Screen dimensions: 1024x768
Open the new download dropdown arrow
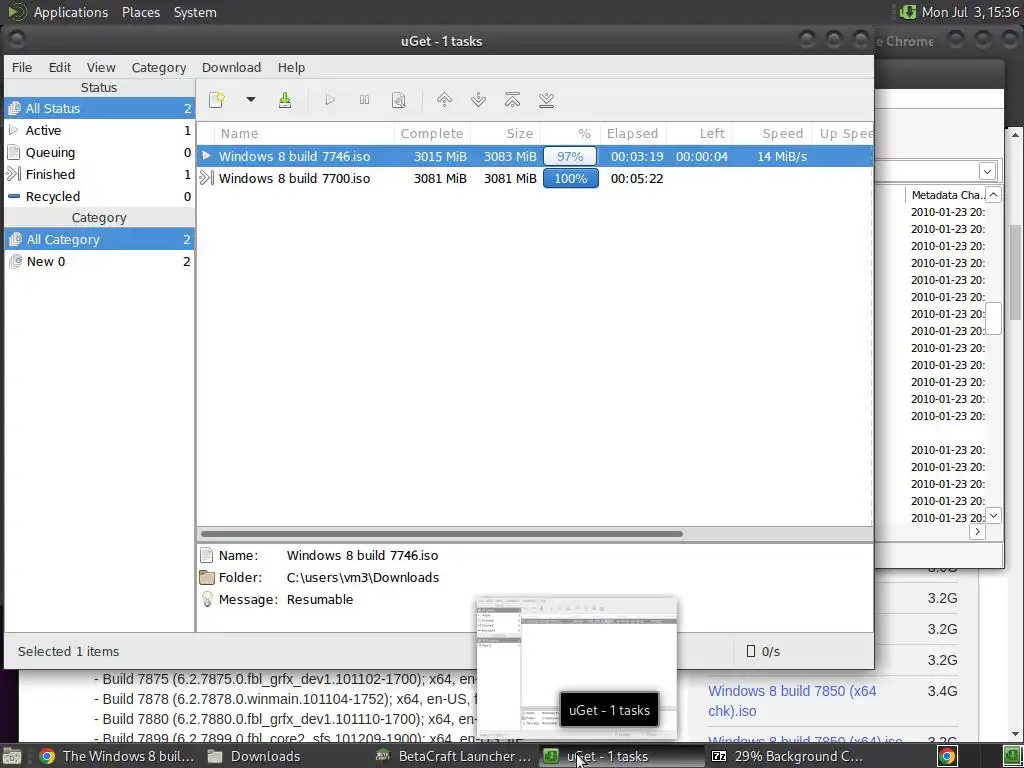(x=251, y=100)
